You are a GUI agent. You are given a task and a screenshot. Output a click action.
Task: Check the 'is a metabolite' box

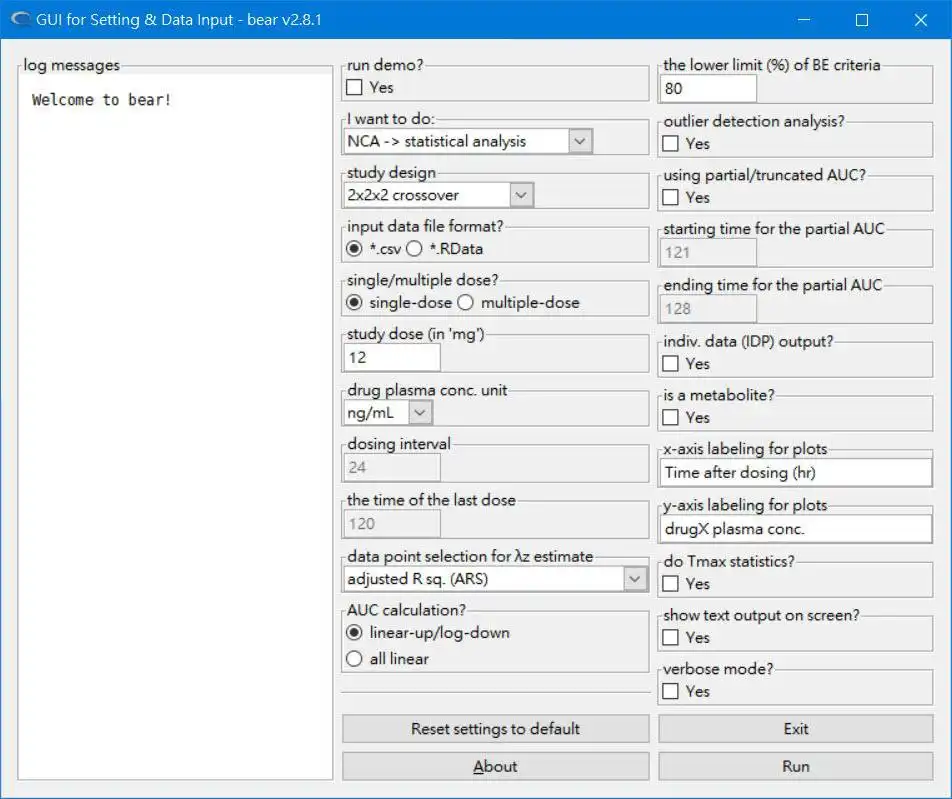(670, 417)
